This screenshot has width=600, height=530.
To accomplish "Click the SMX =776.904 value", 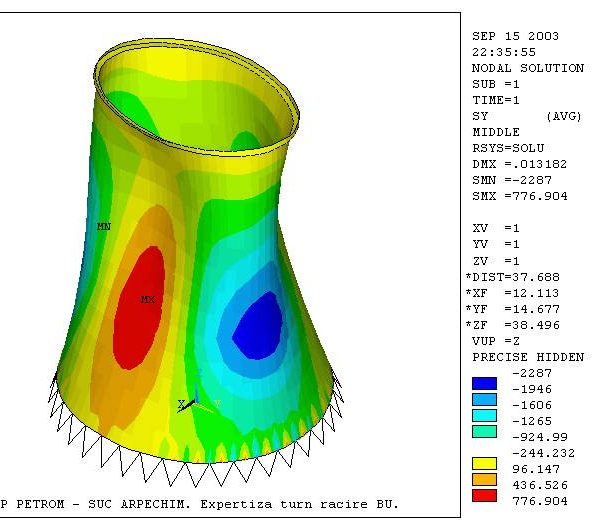I will pos(519,196).
